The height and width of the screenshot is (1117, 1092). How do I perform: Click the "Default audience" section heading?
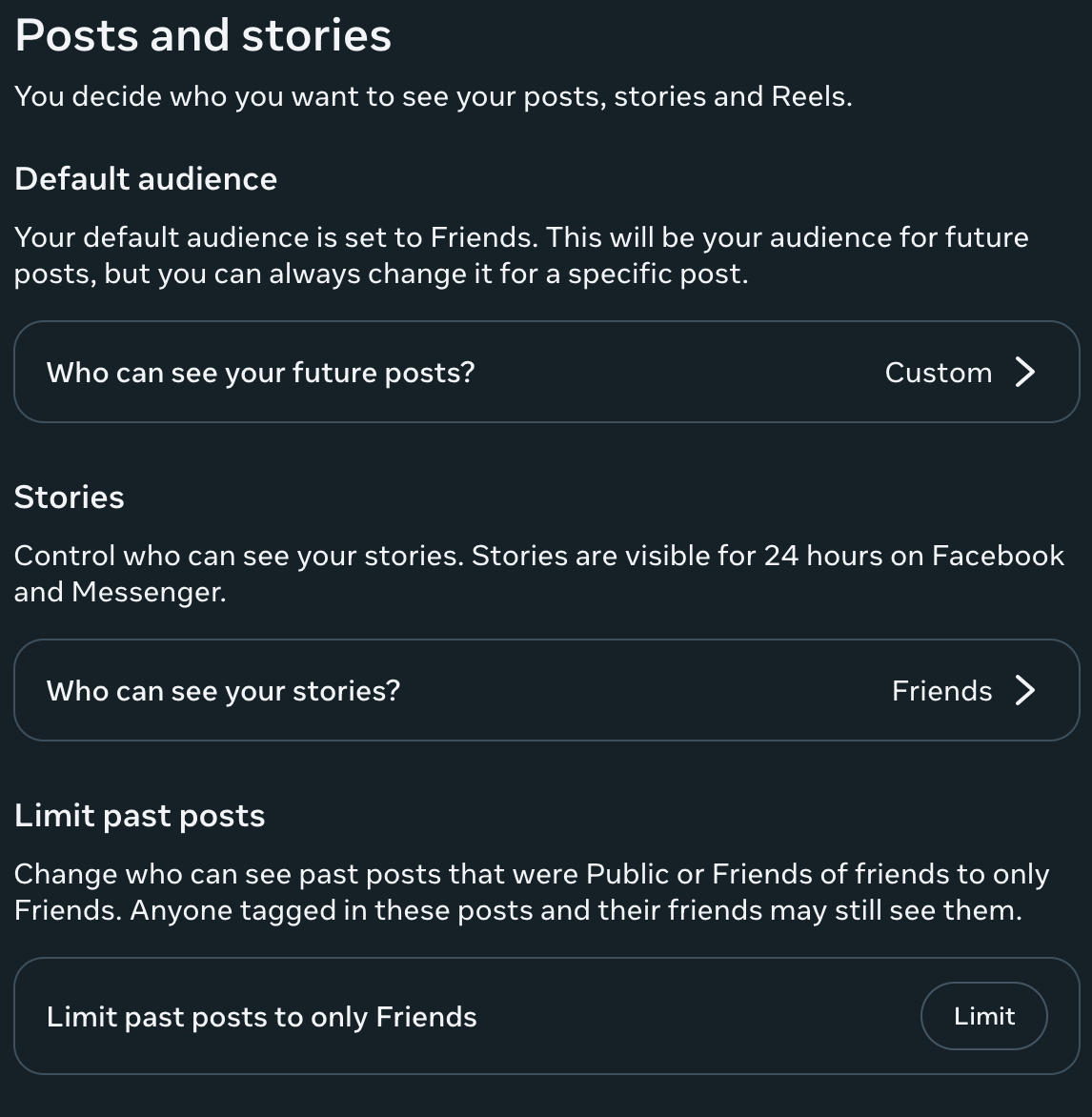(x=146, y=179)
